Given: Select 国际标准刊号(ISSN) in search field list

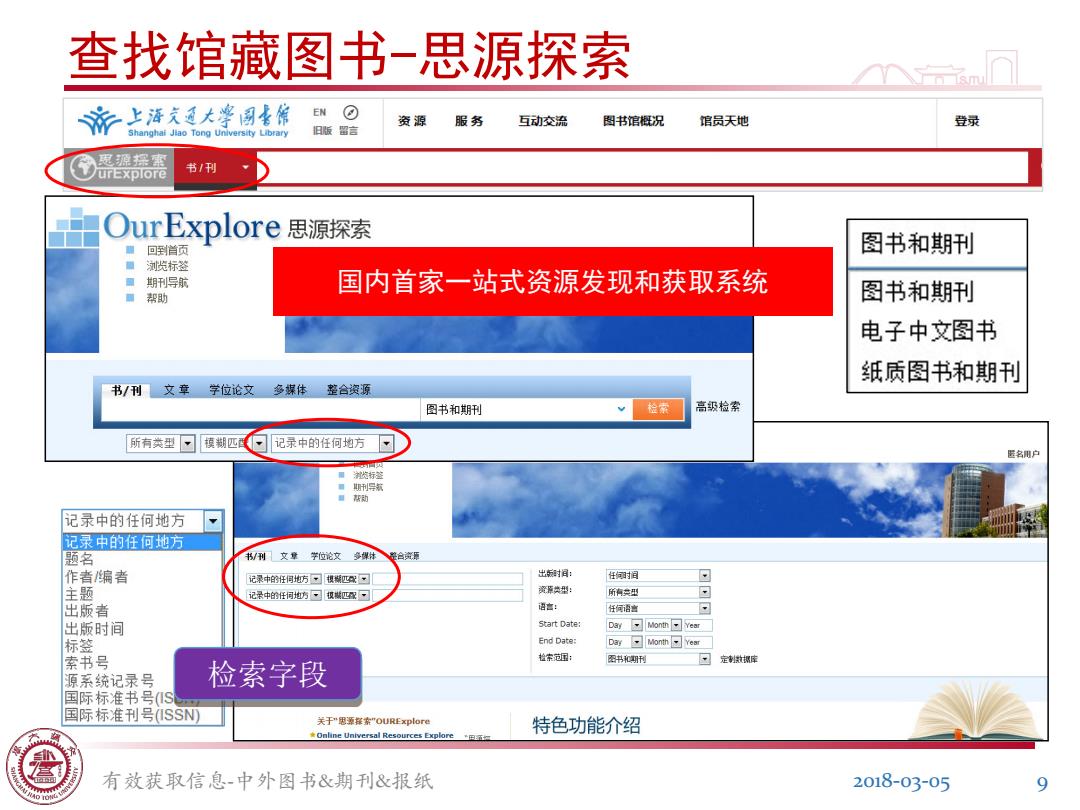Looking at the screenshot, I should point(132,715).
